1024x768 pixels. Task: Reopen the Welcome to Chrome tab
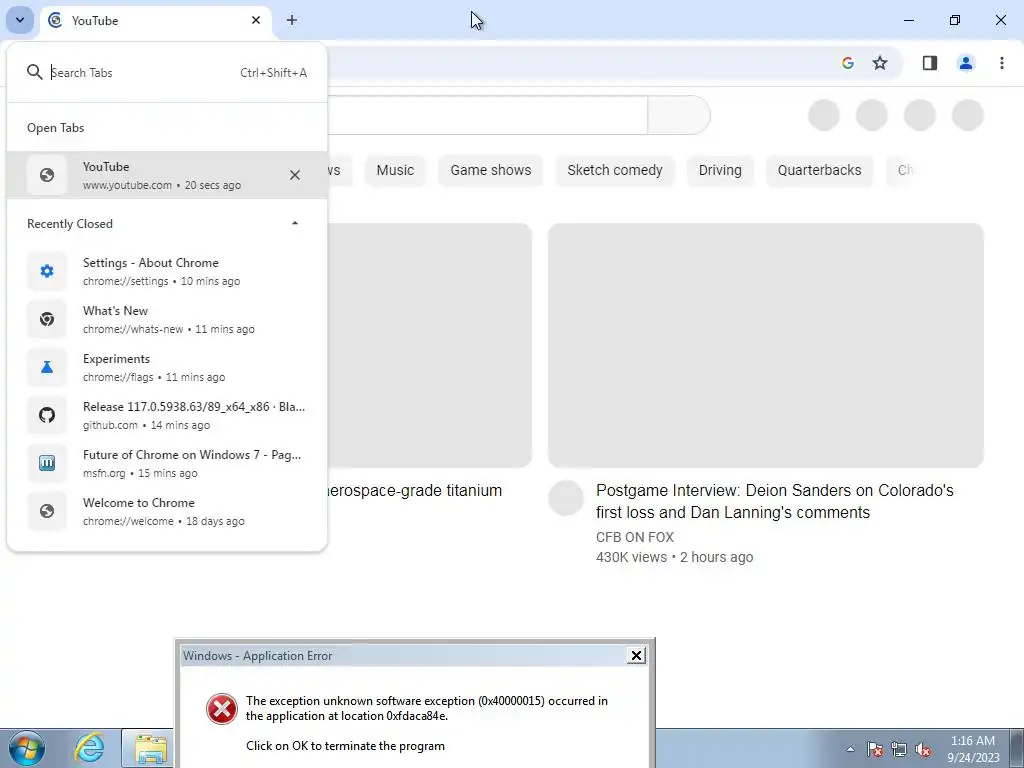click(x=167, y=511)
